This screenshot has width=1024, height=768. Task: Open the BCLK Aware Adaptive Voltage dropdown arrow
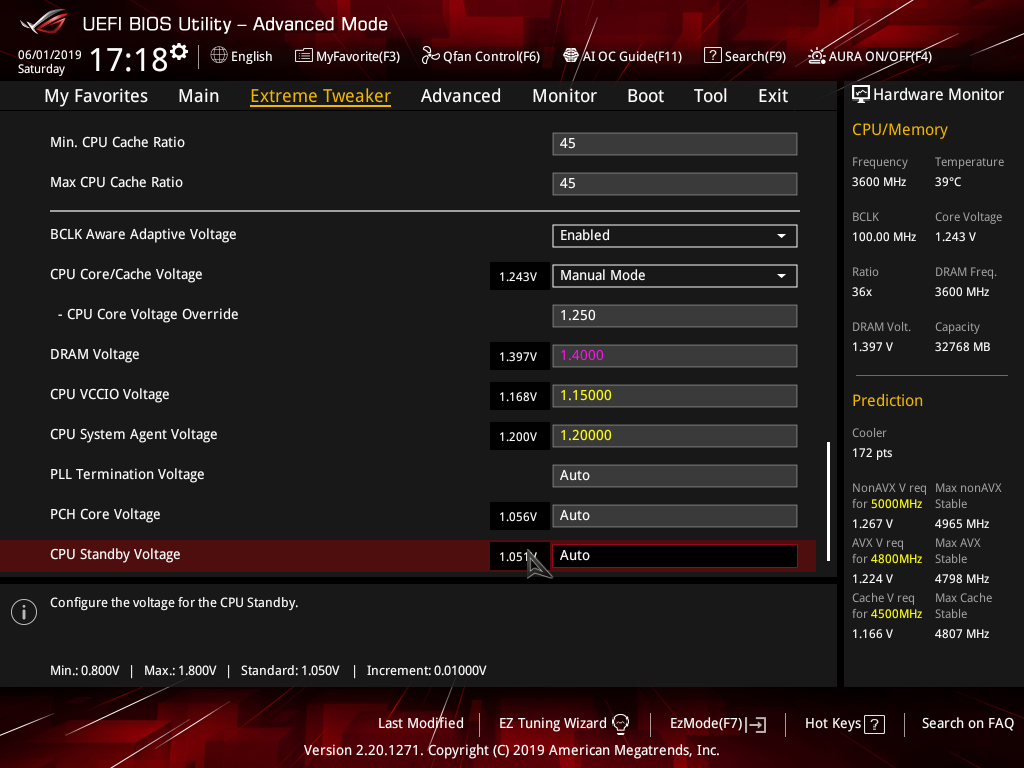(781, 236)
